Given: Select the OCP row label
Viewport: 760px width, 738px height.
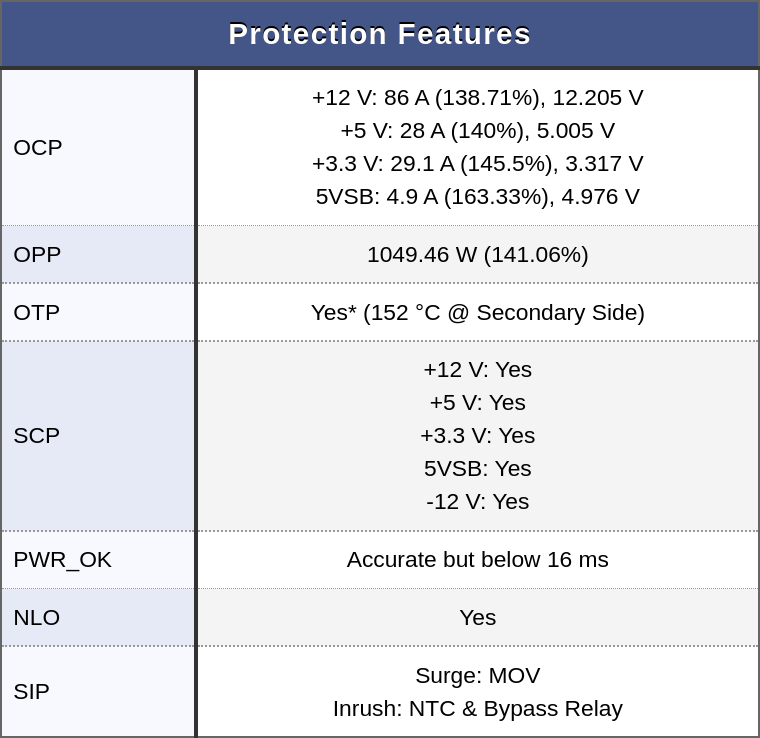Looking at the screenshot, I should tap(38, 147).
